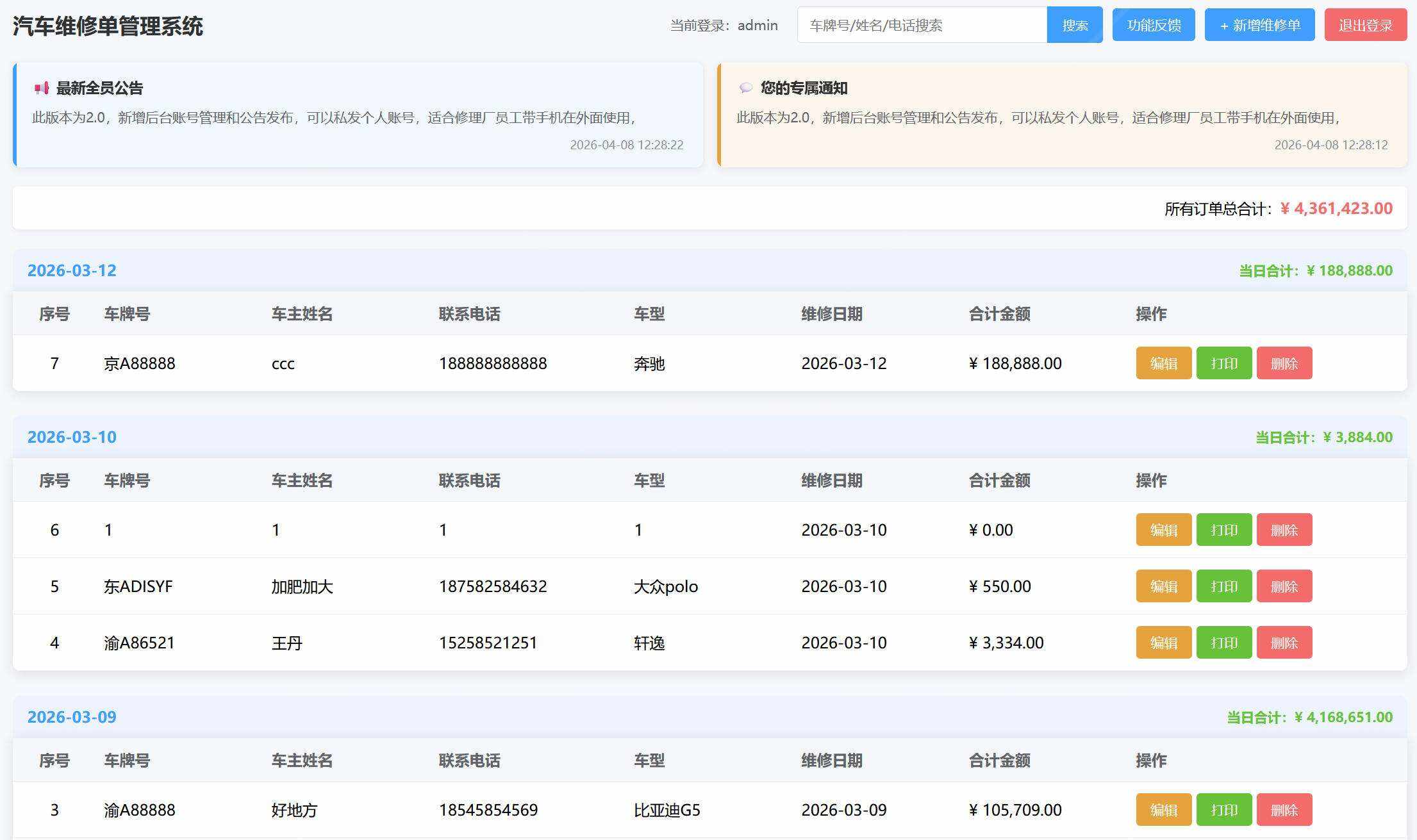
Task: Delete order number 6 with plate 1
Action: pos(1284,529)
